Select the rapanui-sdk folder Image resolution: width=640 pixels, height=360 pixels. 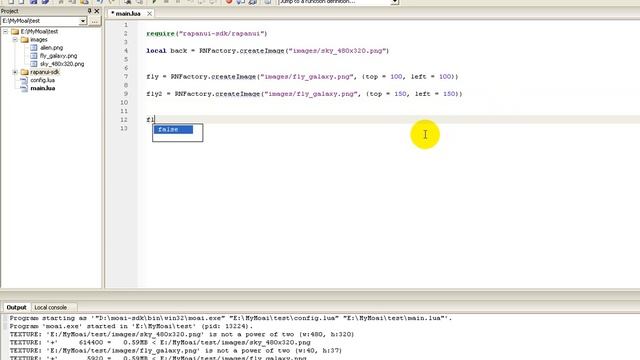[x=45, y=72]
